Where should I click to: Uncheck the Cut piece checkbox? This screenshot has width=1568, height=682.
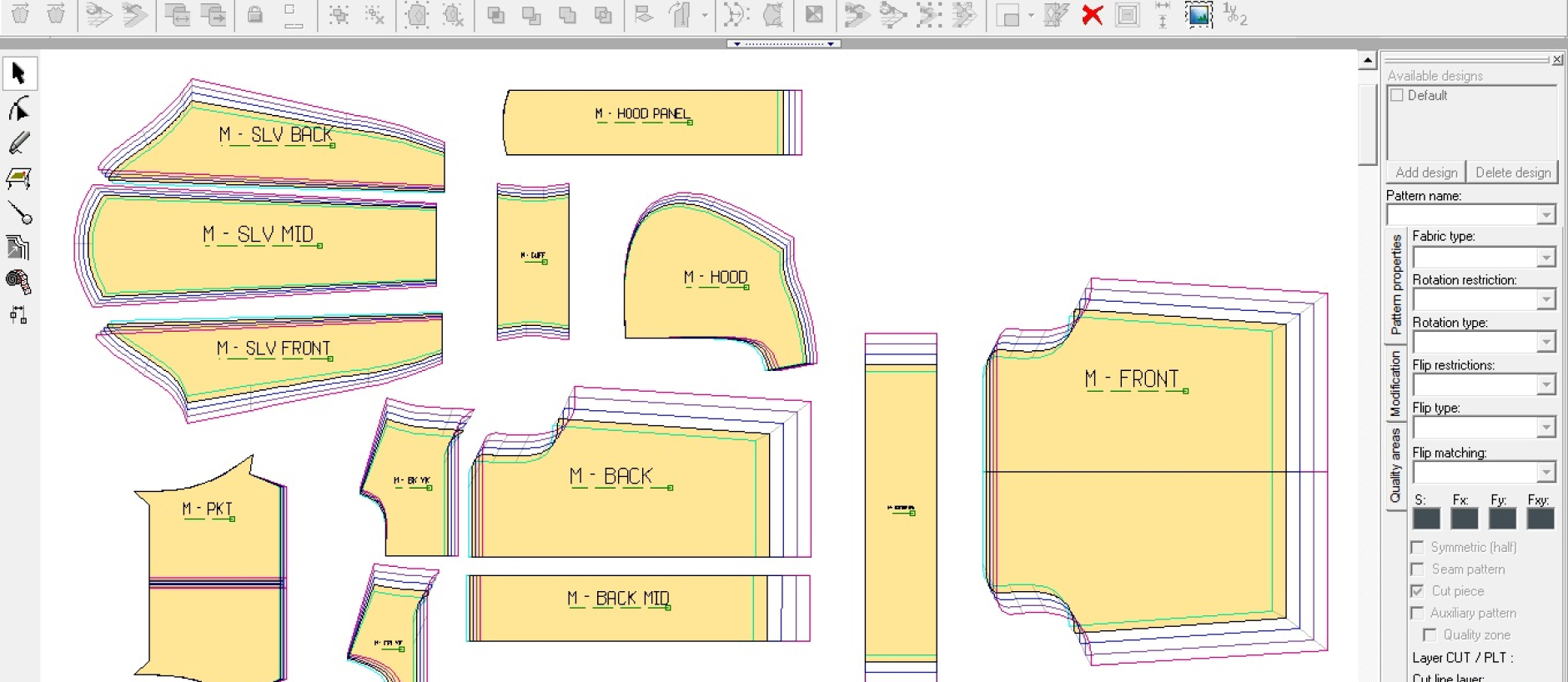click(x=1417, y=591)
